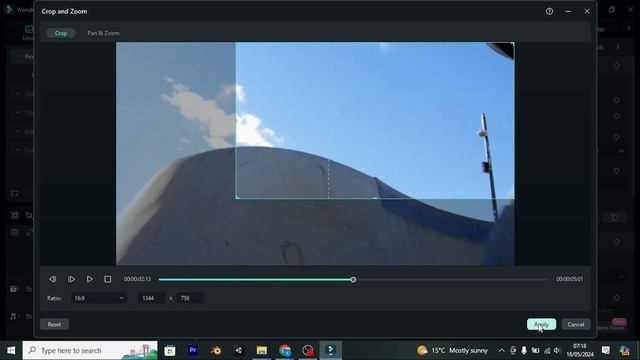Image resolution: width=640 pixels, height=360 pixels.
Task: Reset the crop settings
Action: 54,324
